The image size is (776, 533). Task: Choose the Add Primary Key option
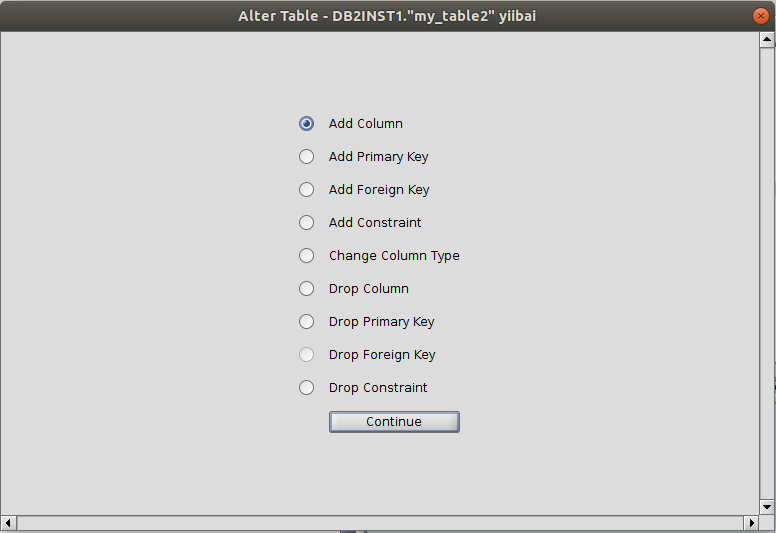click(x=307, y=157)
